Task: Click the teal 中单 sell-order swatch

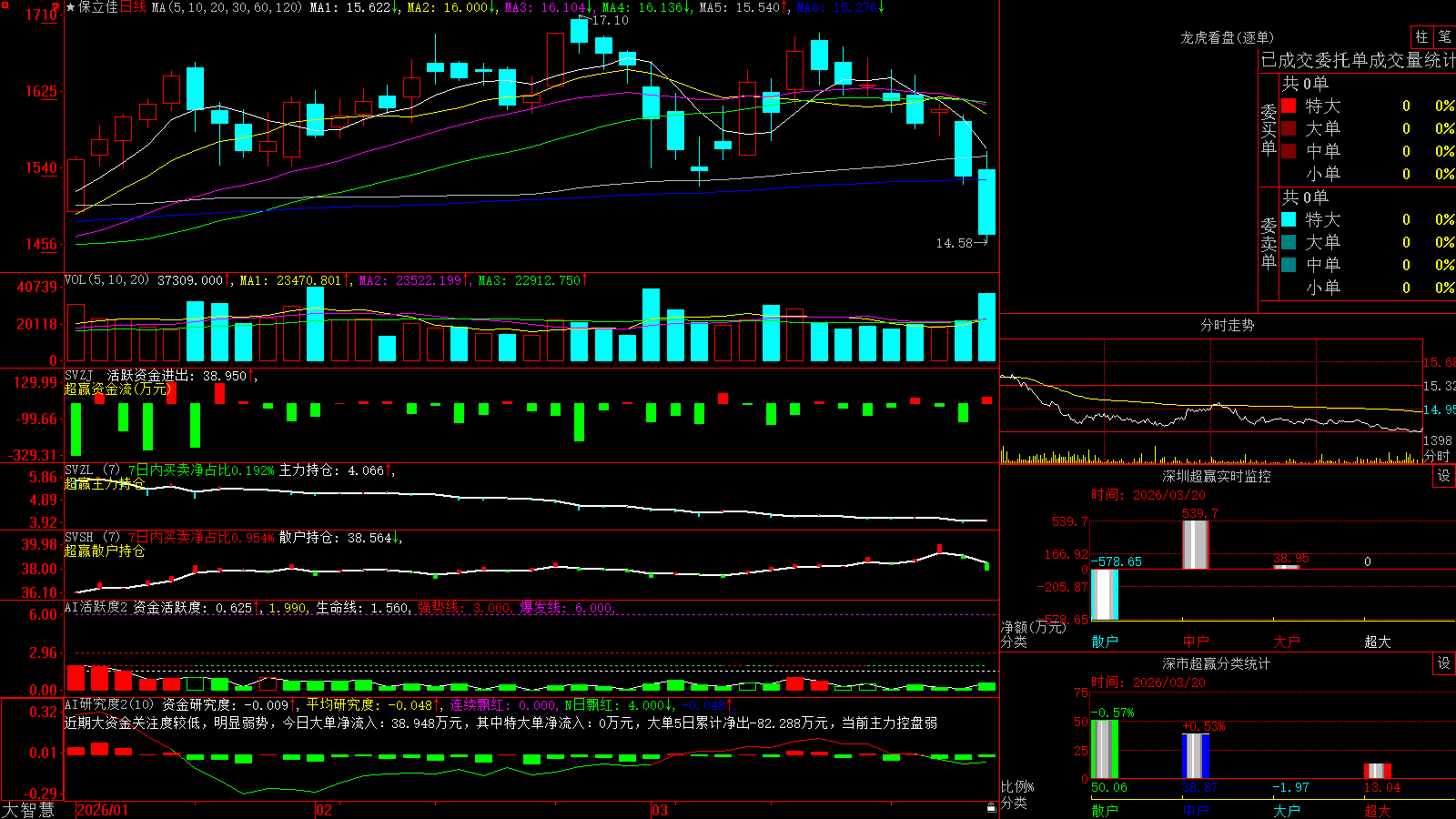Action: 1289,265
